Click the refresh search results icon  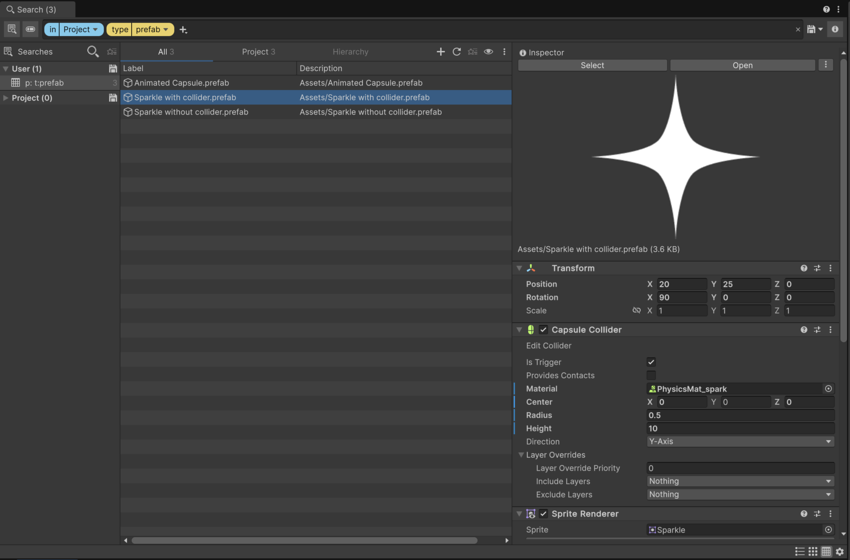point(457,52)
